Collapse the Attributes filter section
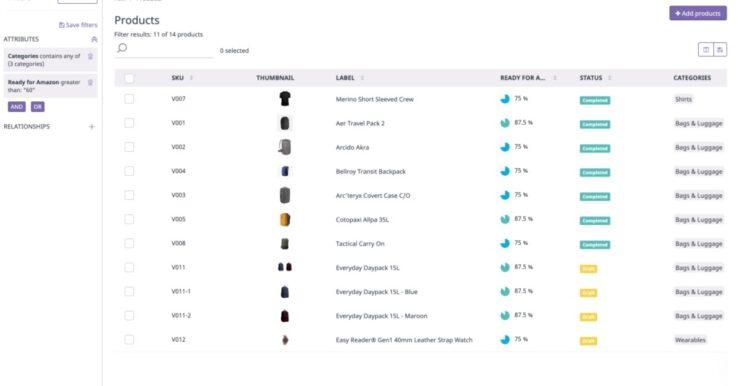 point(94,40)
